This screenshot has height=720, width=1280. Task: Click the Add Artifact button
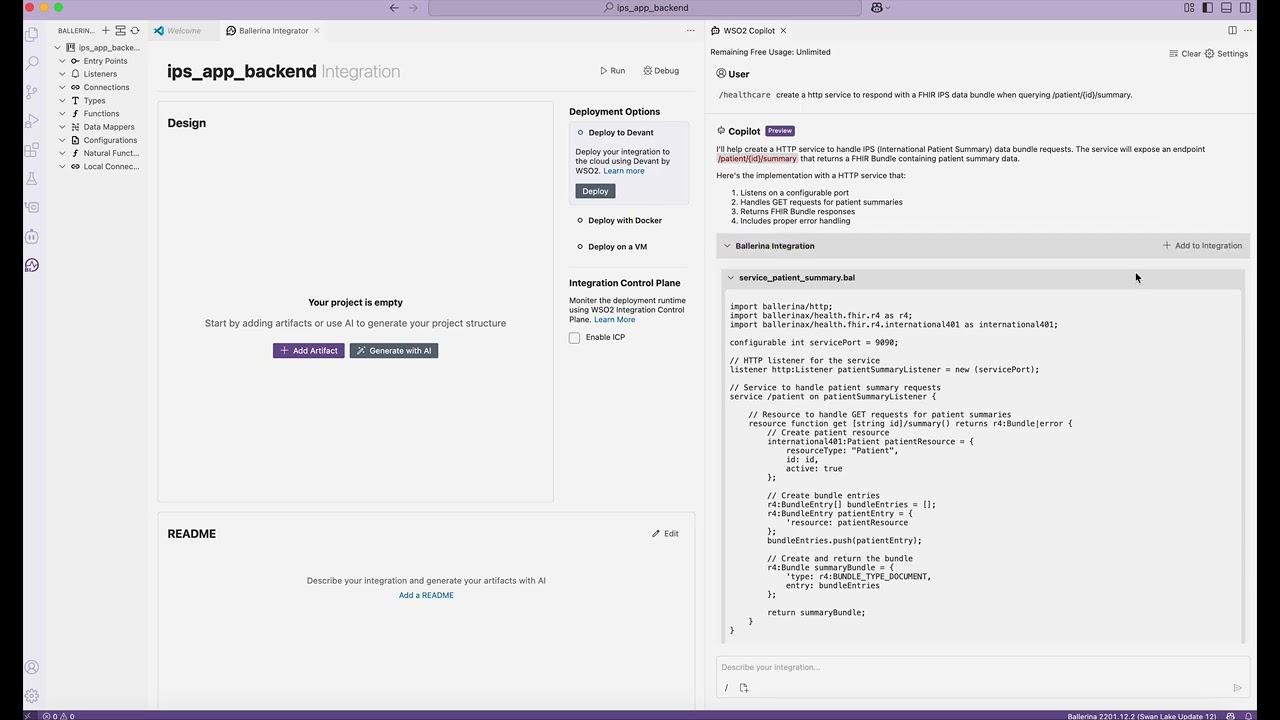pyautogui.click(x=309, y=351)
